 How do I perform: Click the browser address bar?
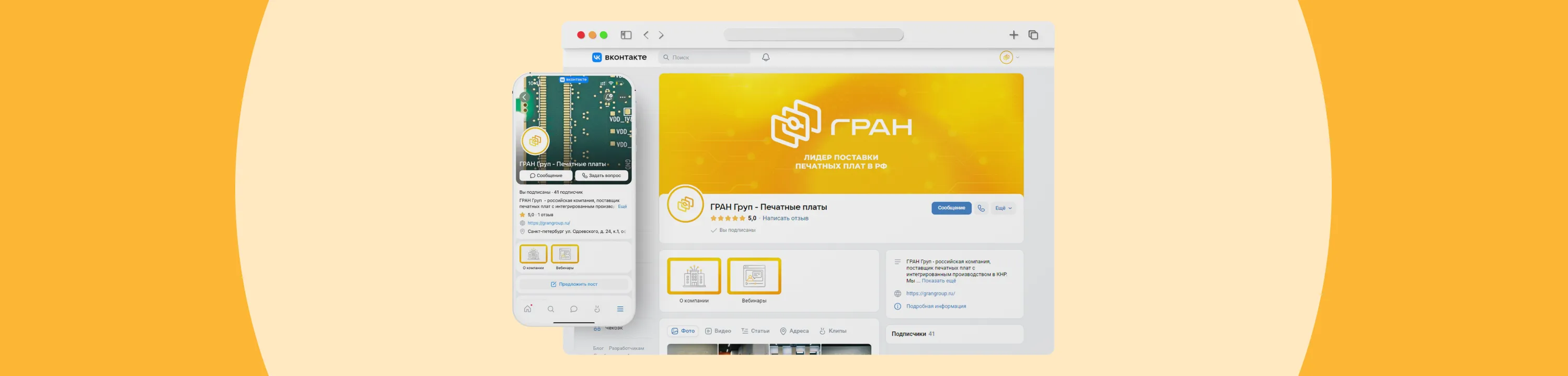pyautogui.click(x=813, y=36)
